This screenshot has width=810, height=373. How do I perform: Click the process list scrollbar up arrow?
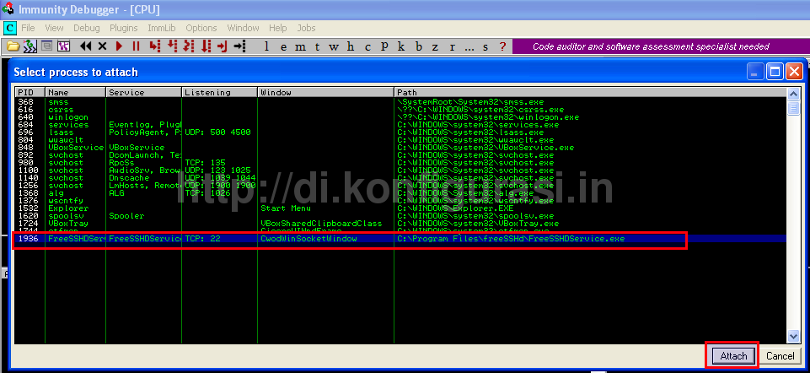(794, 94)
